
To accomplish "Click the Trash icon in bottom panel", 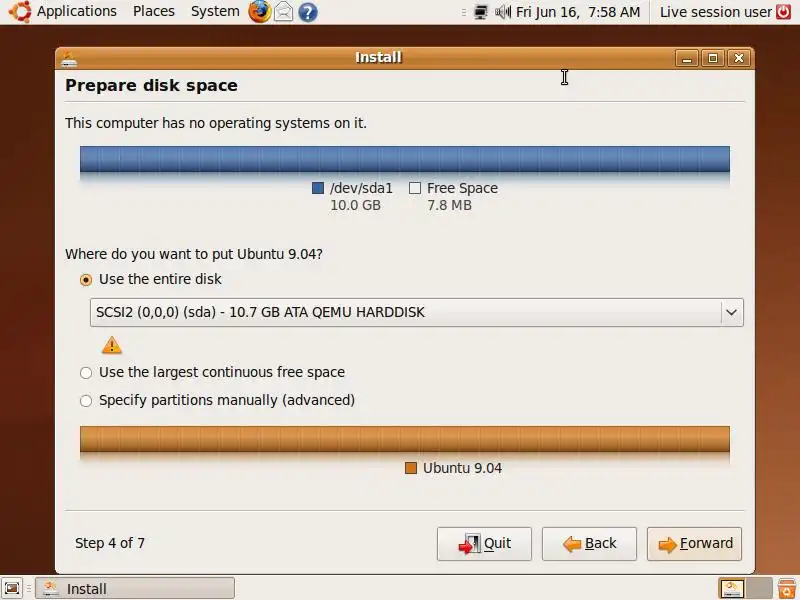I will point(787,588).
